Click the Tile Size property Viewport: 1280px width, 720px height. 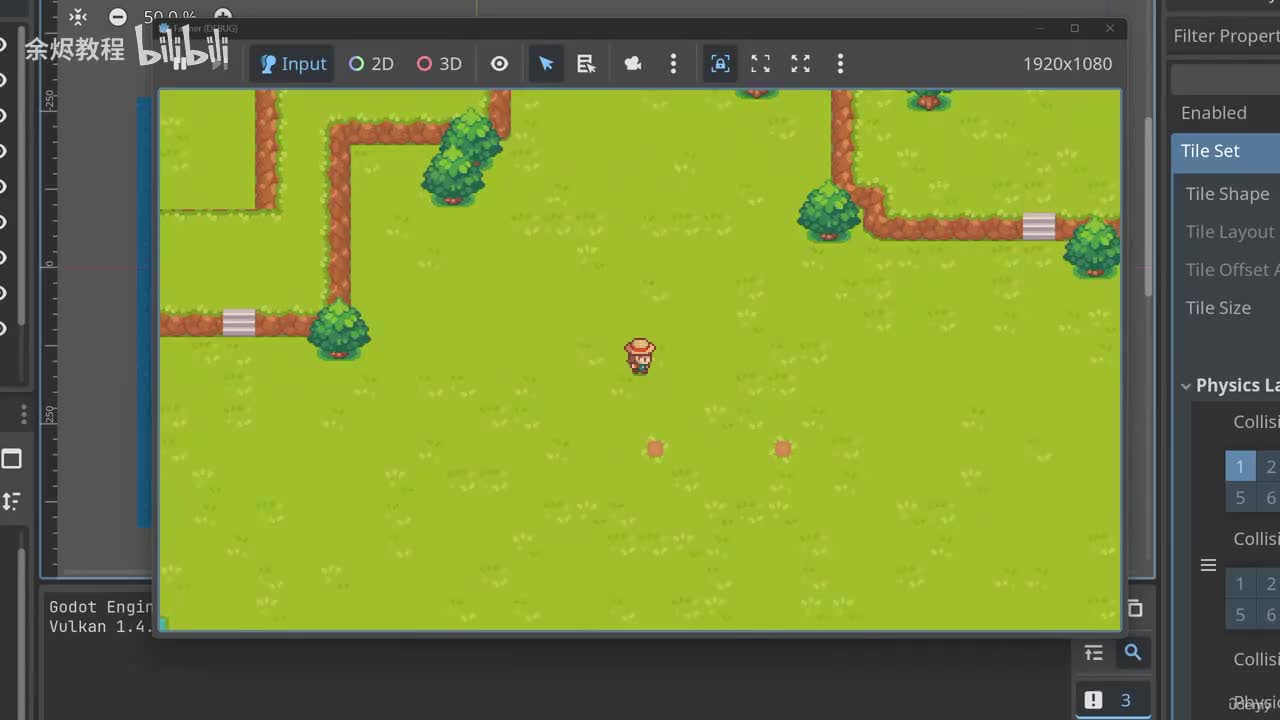(1218, 308)
